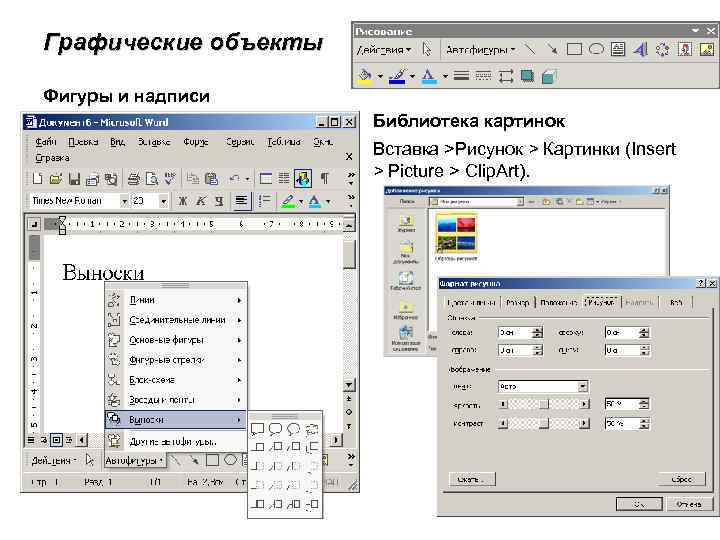Paste from clipboard in Word toolbar
The image size is (720, 540).
pyautogui.click(x=211, y=179)
